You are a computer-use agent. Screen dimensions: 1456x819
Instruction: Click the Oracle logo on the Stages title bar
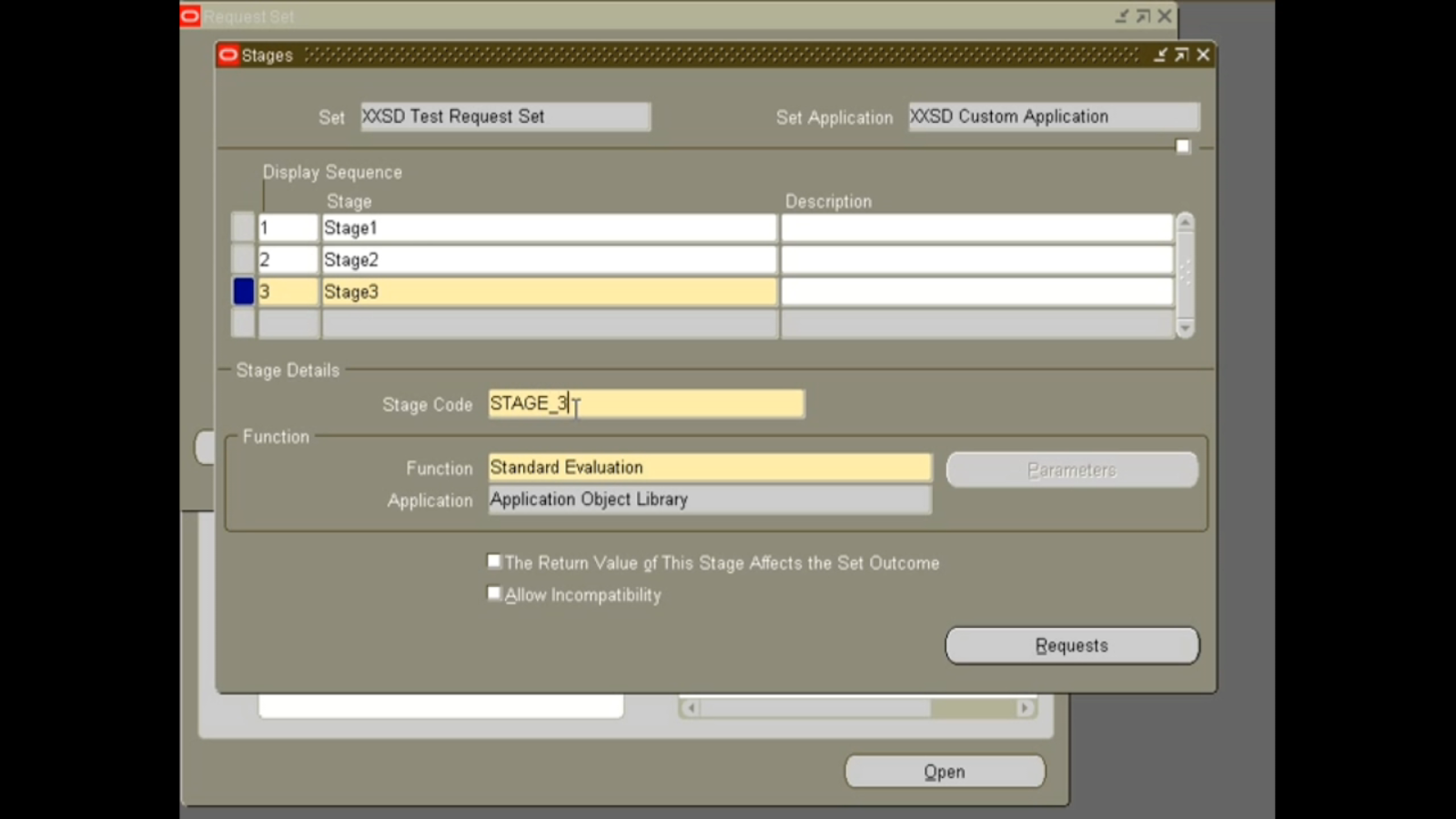(227, 55)
